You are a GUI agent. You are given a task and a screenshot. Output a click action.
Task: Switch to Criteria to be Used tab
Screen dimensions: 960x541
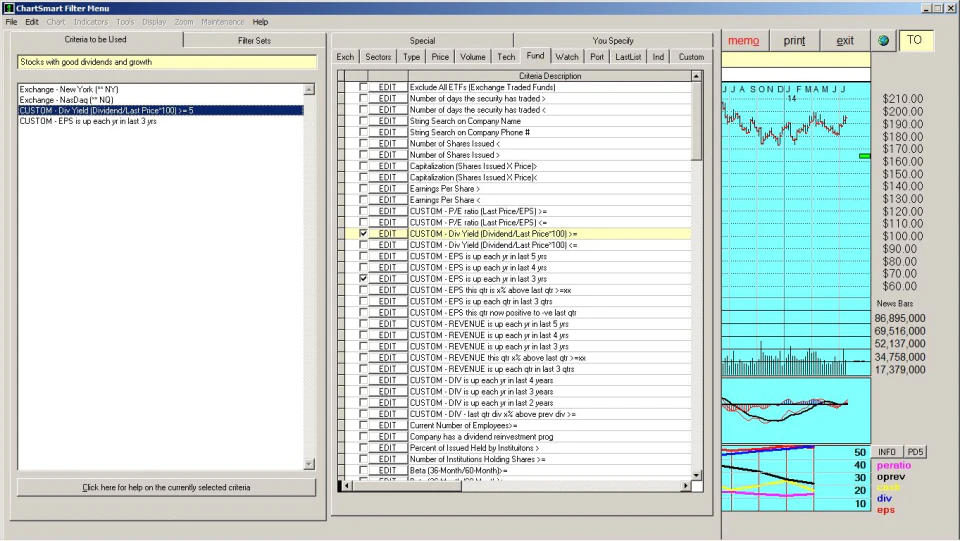pos(96,39)
